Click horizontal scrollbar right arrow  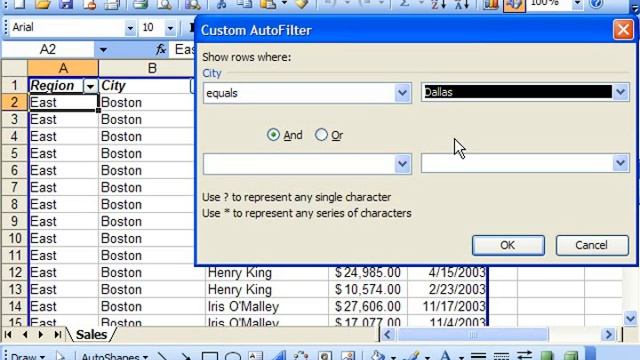pos(609,335)
